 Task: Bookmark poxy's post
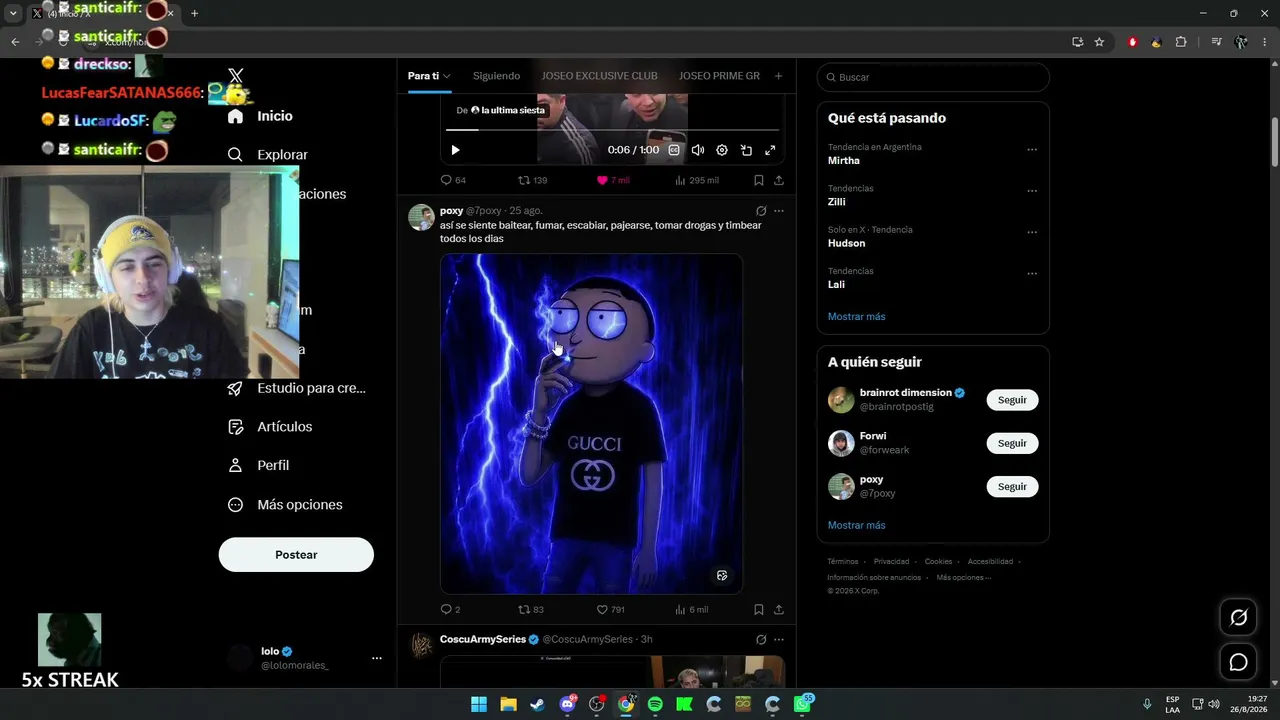click(759, 609)
